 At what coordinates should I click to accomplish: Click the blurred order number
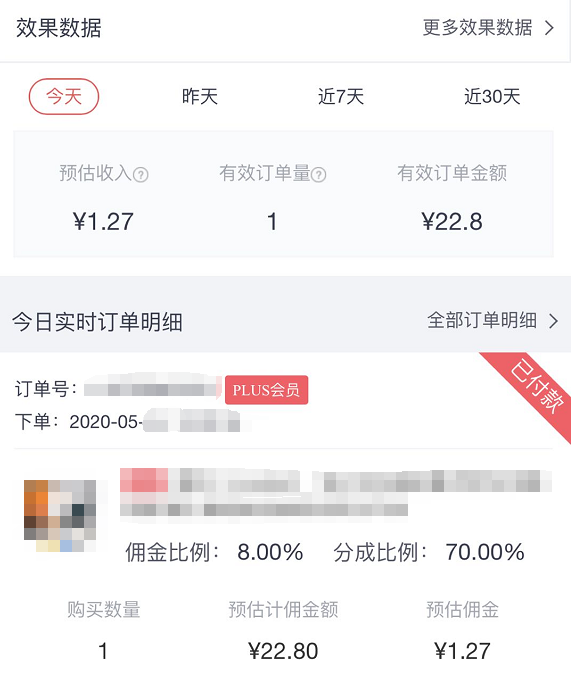coord(152,389)
